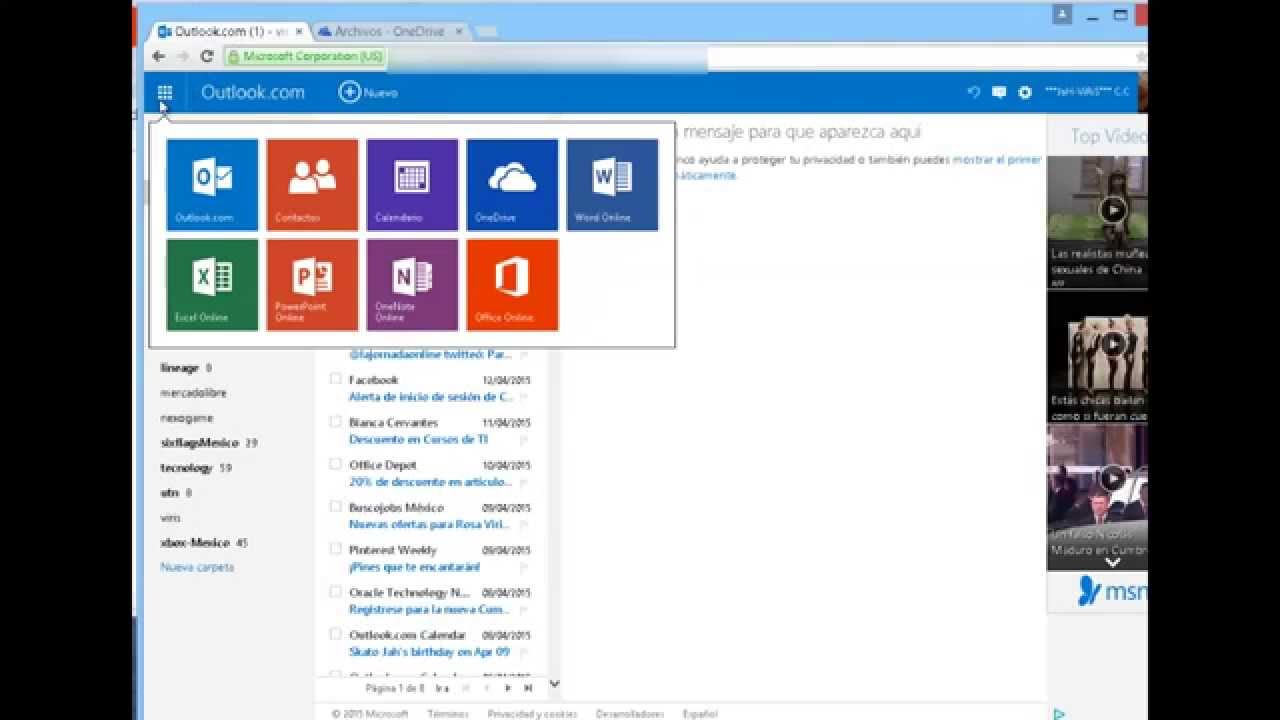Click the Chrome address bar
The height and width of the screenshot is (720, 1280).
point(680,57)
